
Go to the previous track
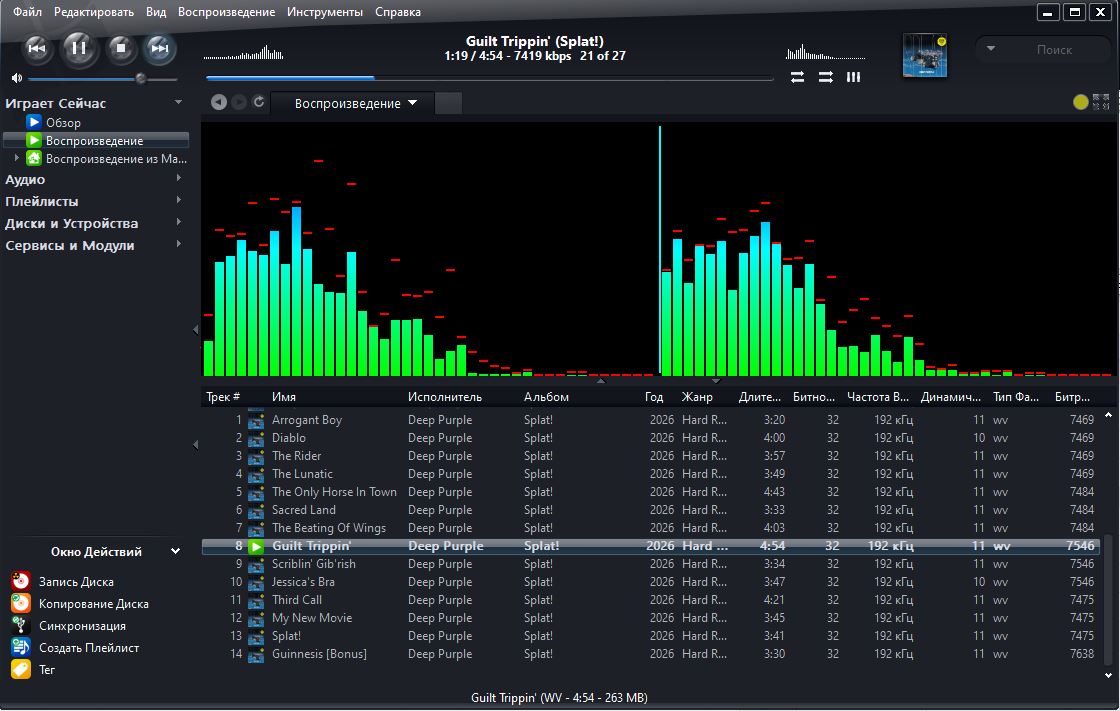click(x=36, y=49)
